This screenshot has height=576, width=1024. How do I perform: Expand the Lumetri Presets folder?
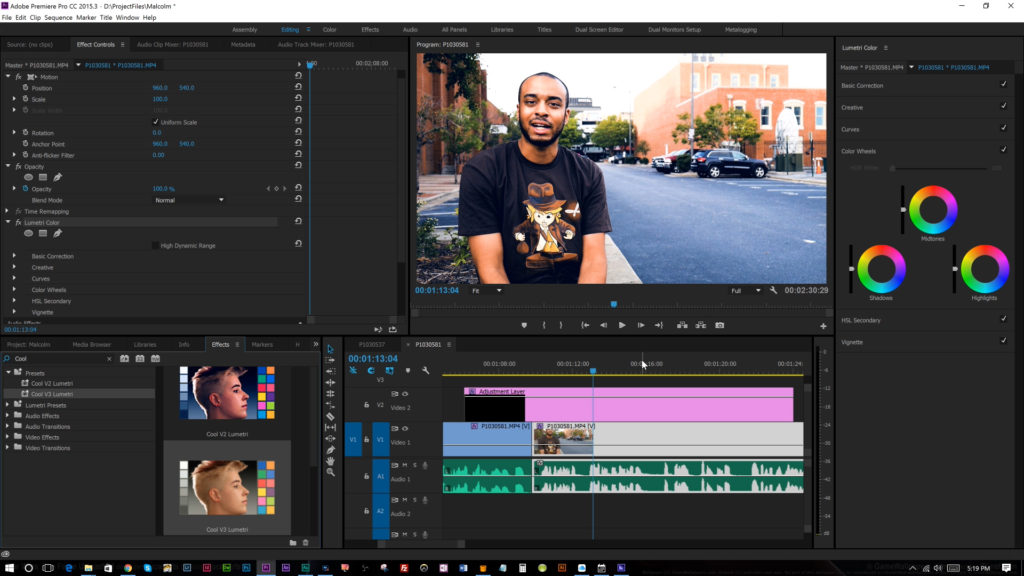pyautogui.click(x=8, y=405)
